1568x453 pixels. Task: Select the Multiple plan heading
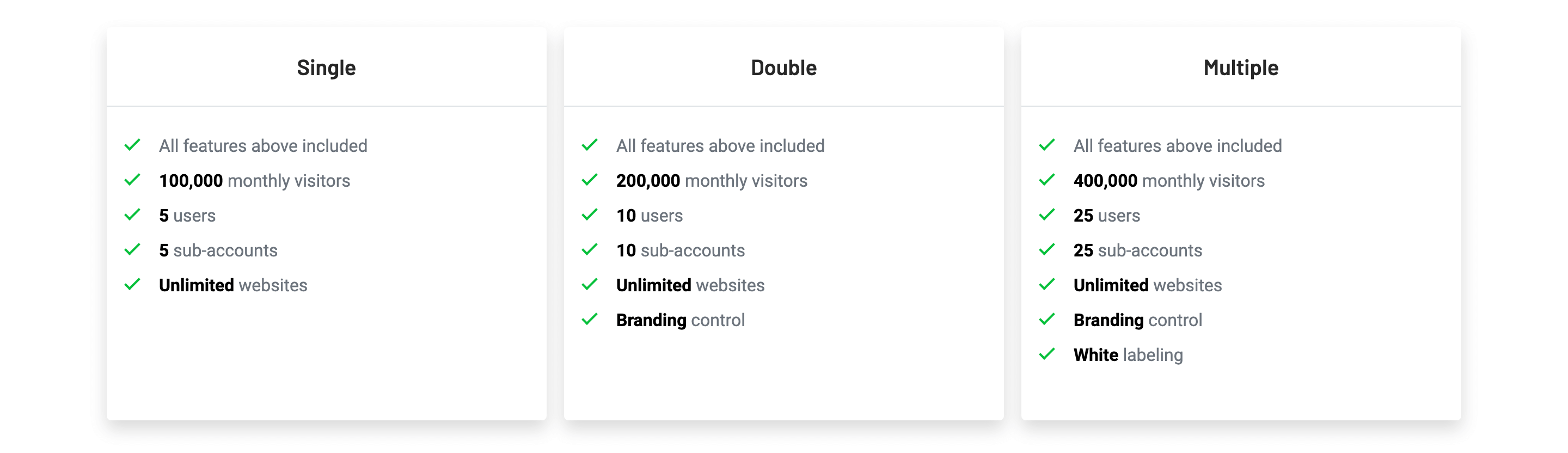[x=1241, y=68]
